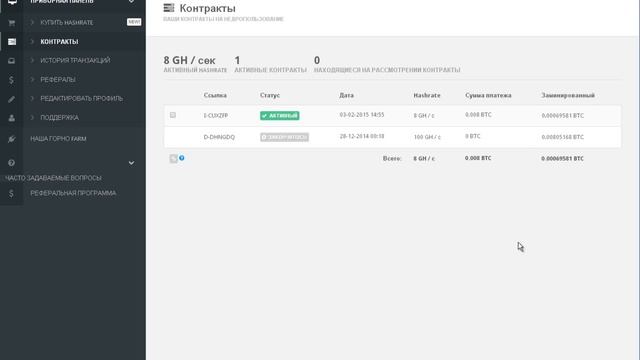Click the mining farm pickaxe icon
Viewport: 640px width, 360px height.
tap(11, 139)
